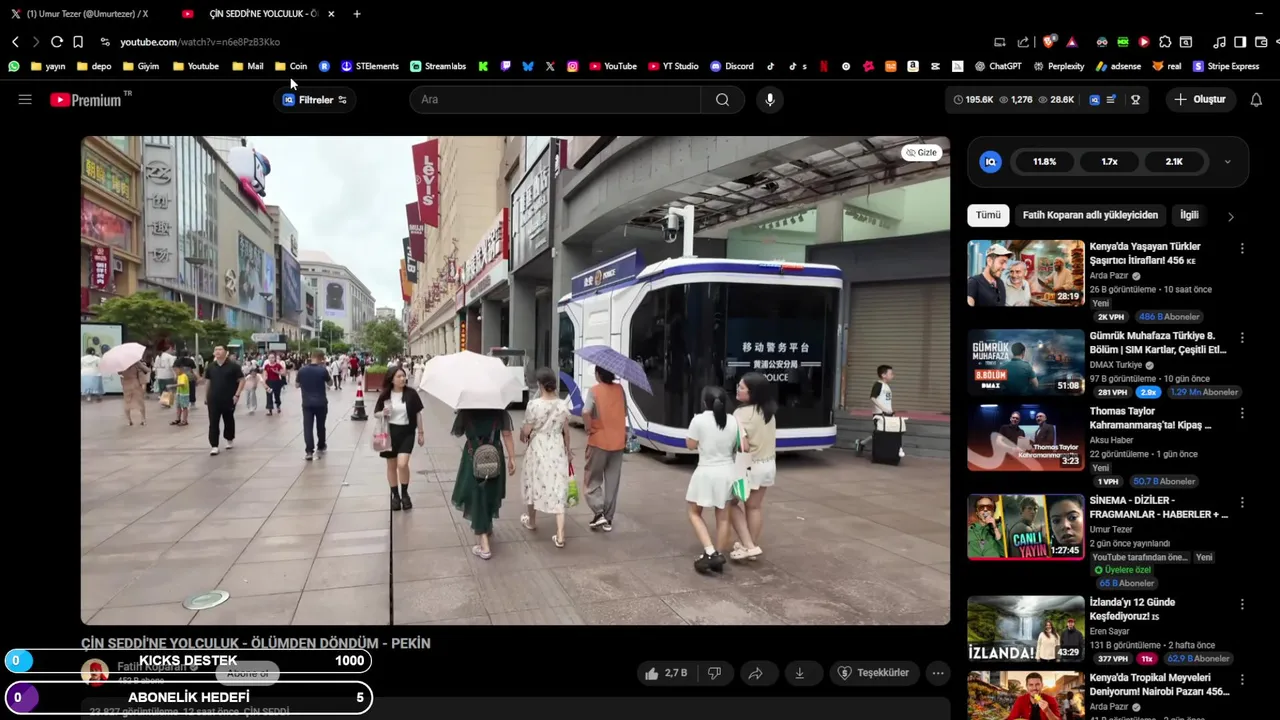
Task: Open the YT Studio bookmark
Action: point(673,66)
